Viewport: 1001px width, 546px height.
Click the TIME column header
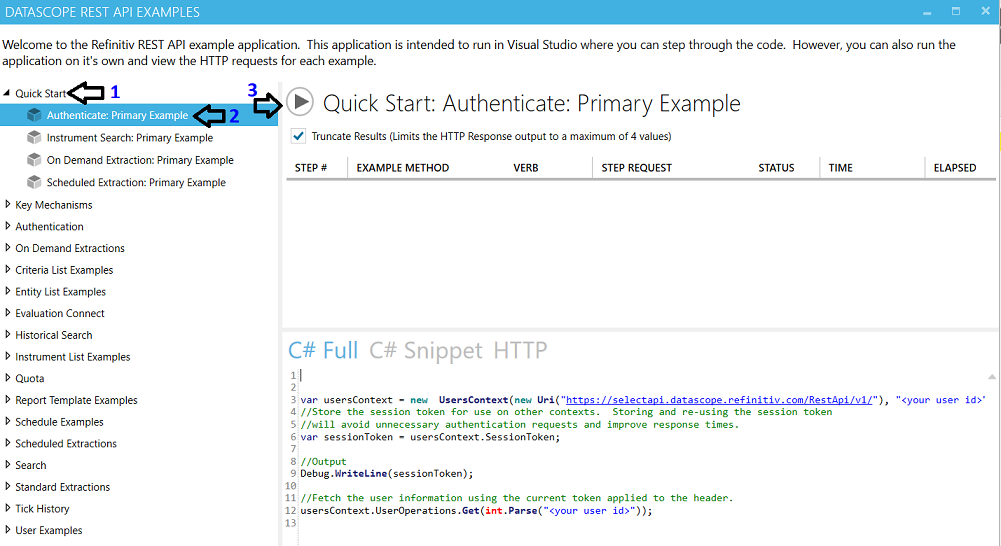point(841,168)
